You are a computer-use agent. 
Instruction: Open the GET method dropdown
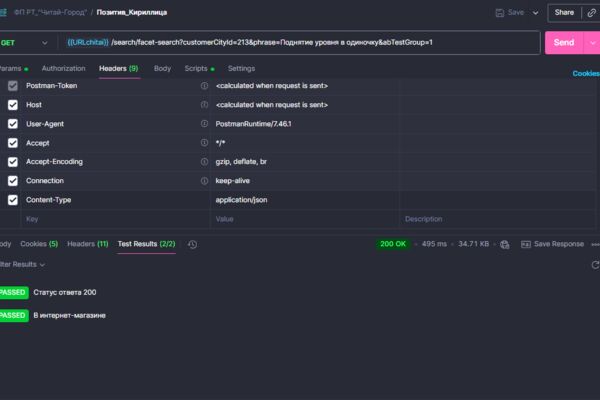(24, 43)
